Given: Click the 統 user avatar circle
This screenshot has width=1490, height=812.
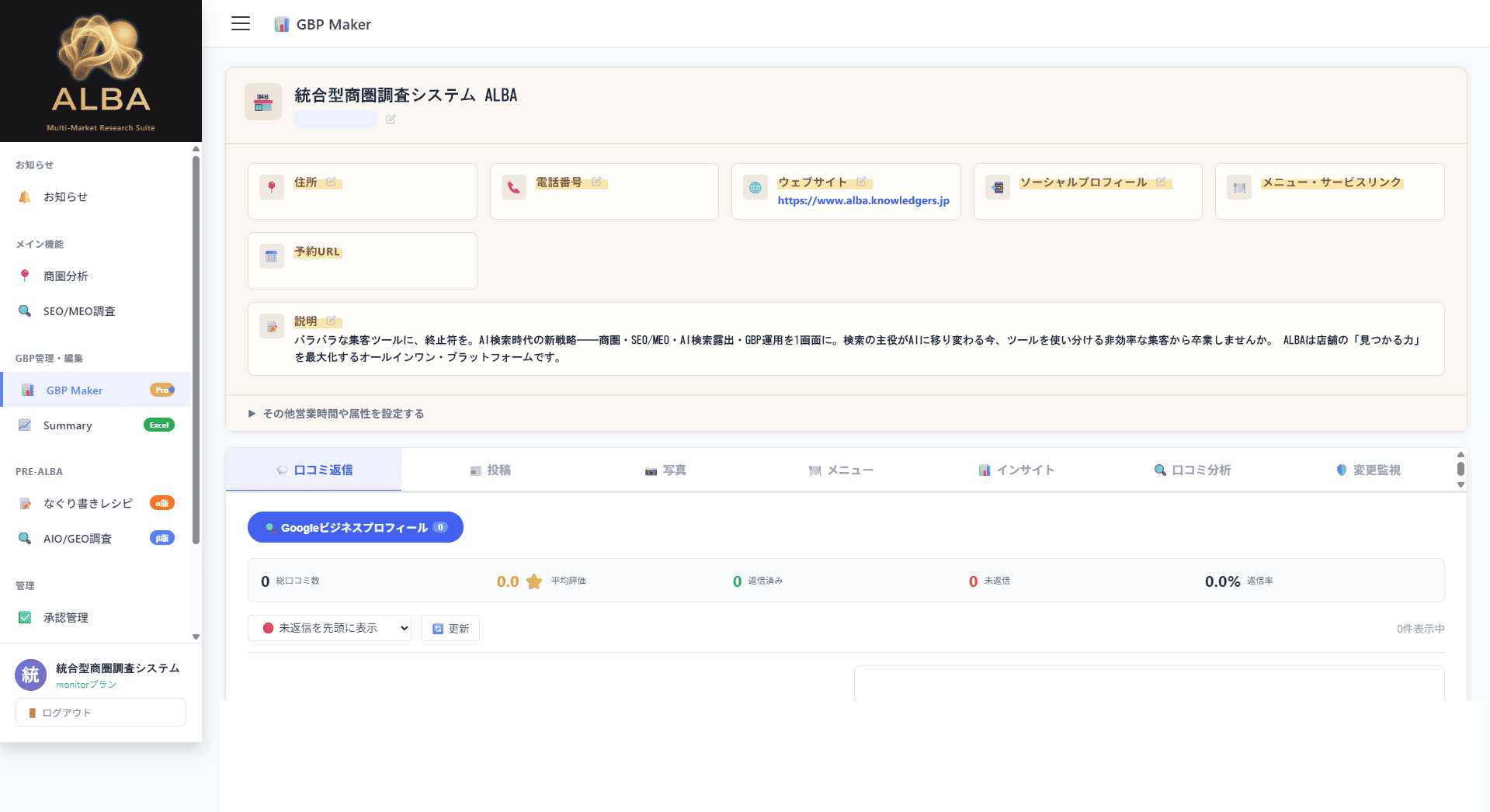Looking at the screenshot, I should click(30, 675).
